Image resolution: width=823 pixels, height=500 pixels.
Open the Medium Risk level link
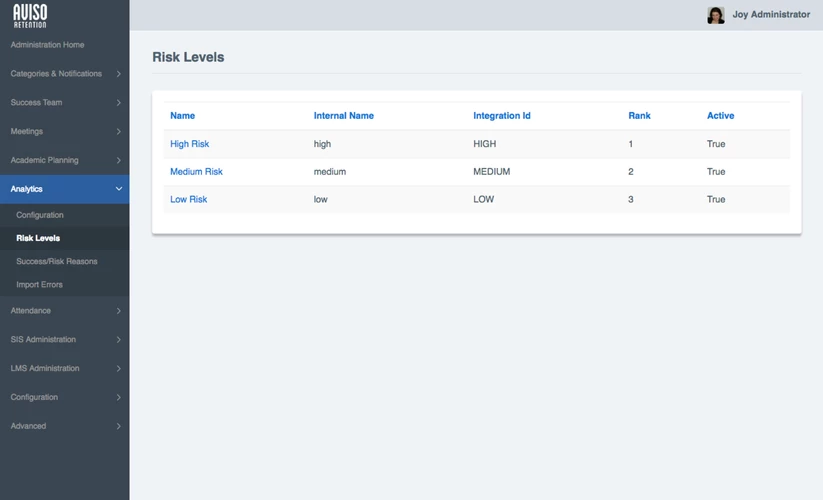pos(196,172)
